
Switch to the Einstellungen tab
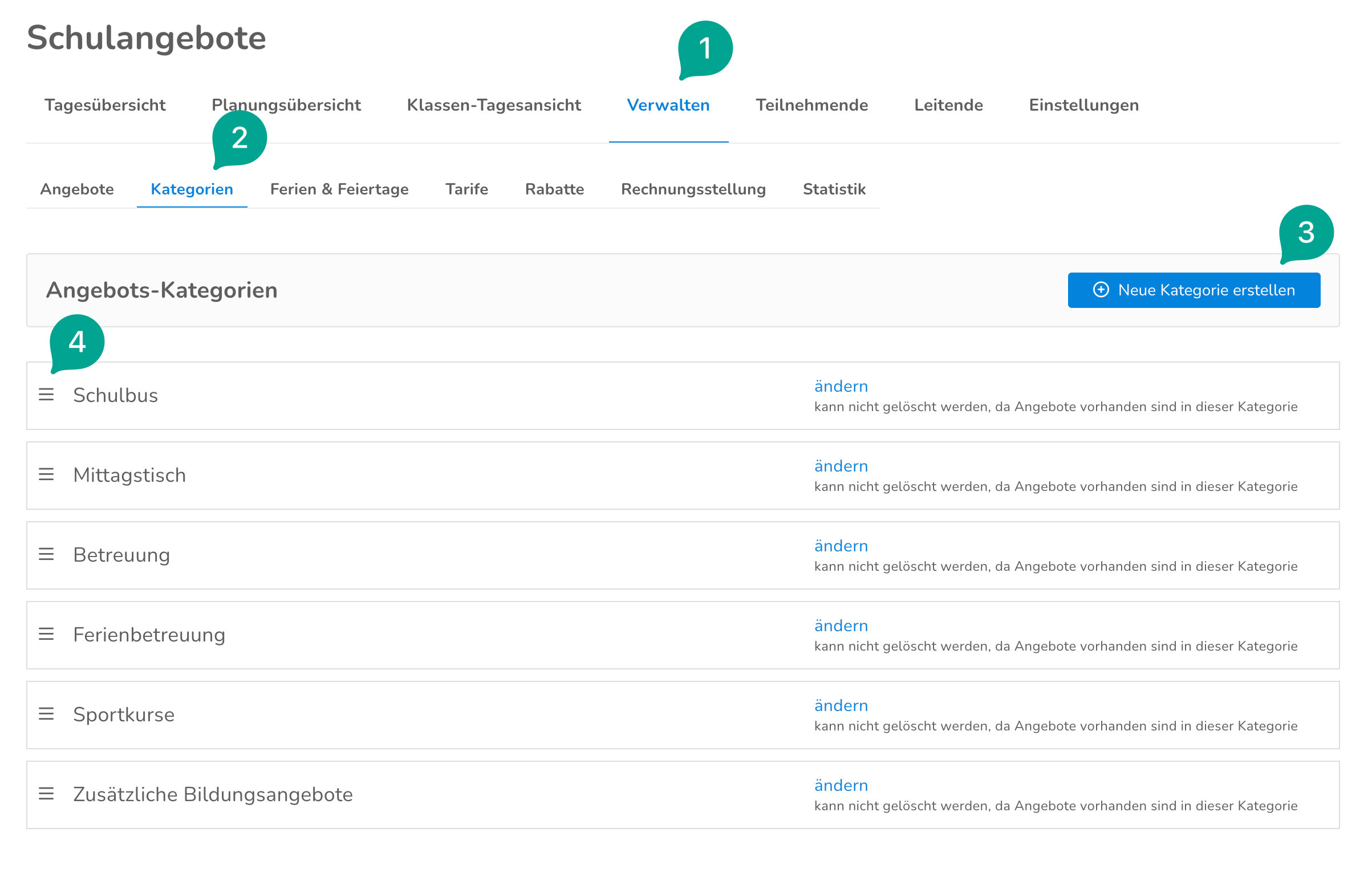point(1083,105)
